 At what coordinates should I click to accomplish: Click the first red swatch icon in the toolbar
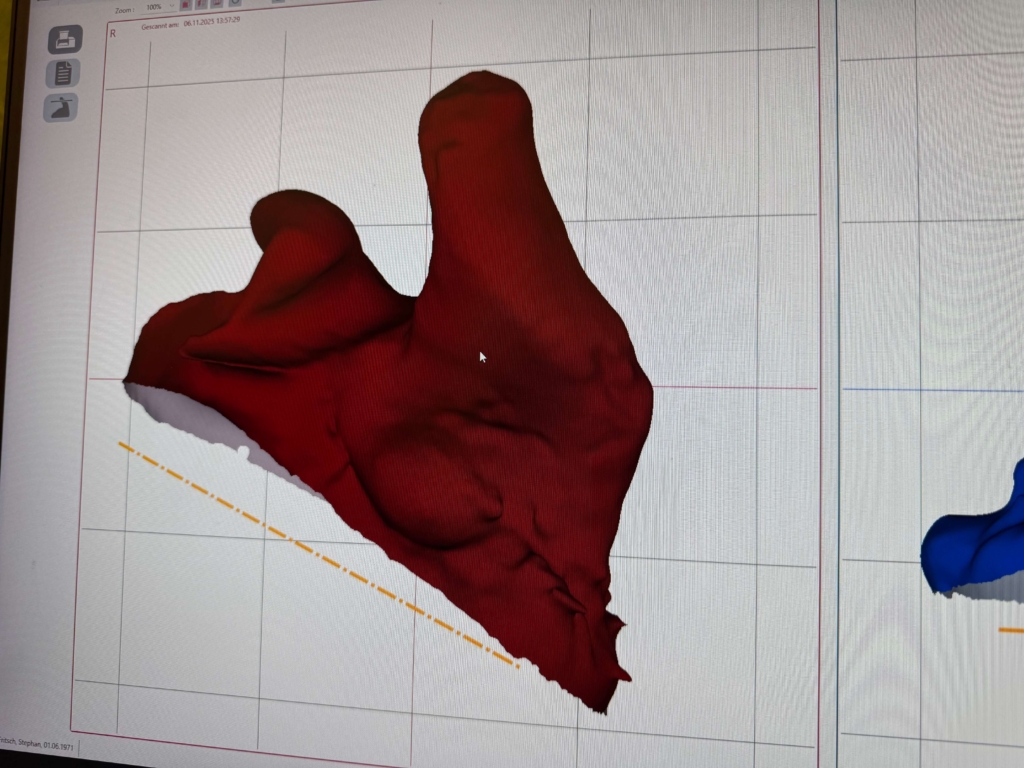pyautogui.click(x=185, y=5)
